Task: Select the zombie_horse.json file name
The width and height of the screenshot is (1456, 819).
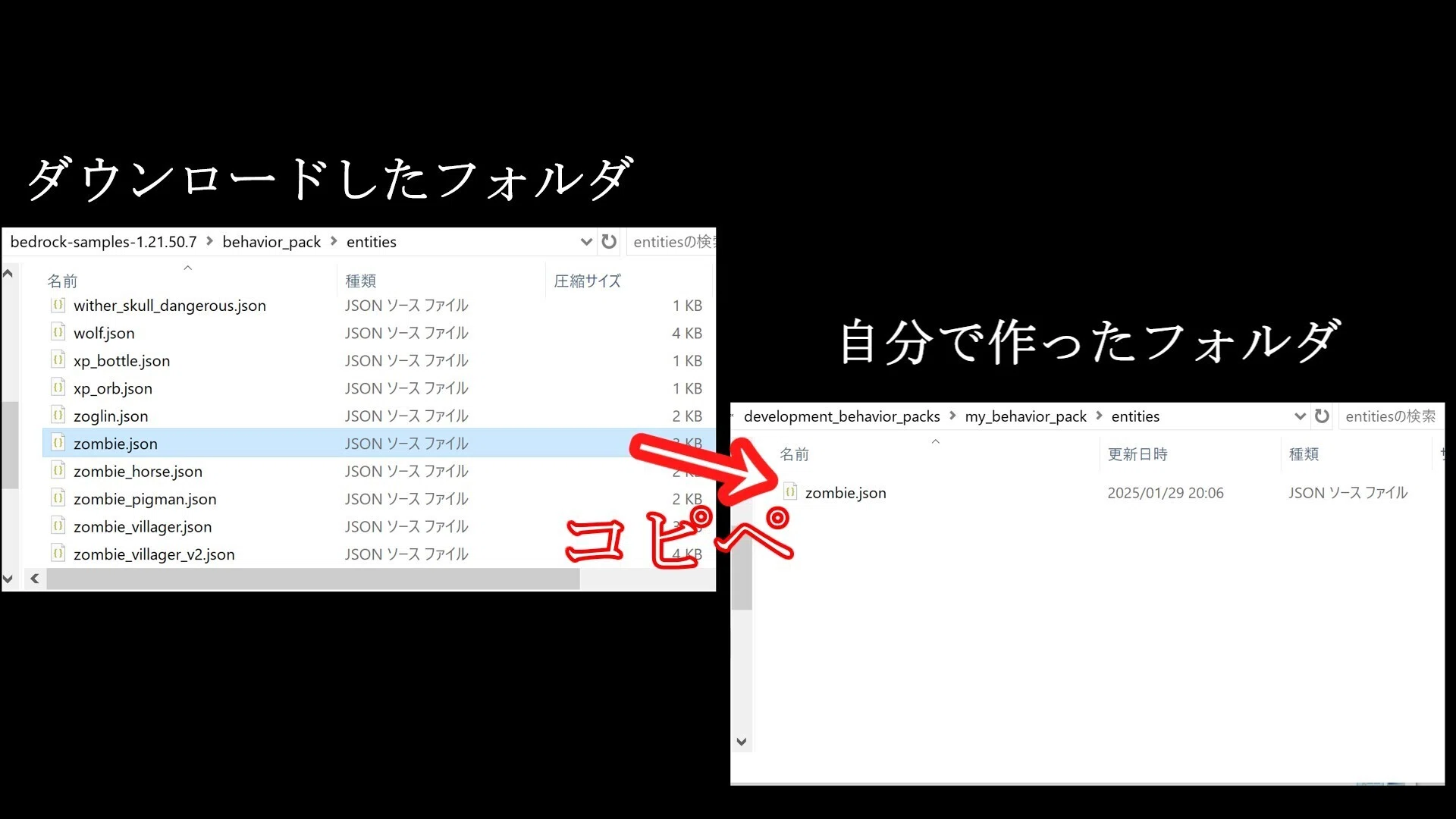Action: (138, 472)
